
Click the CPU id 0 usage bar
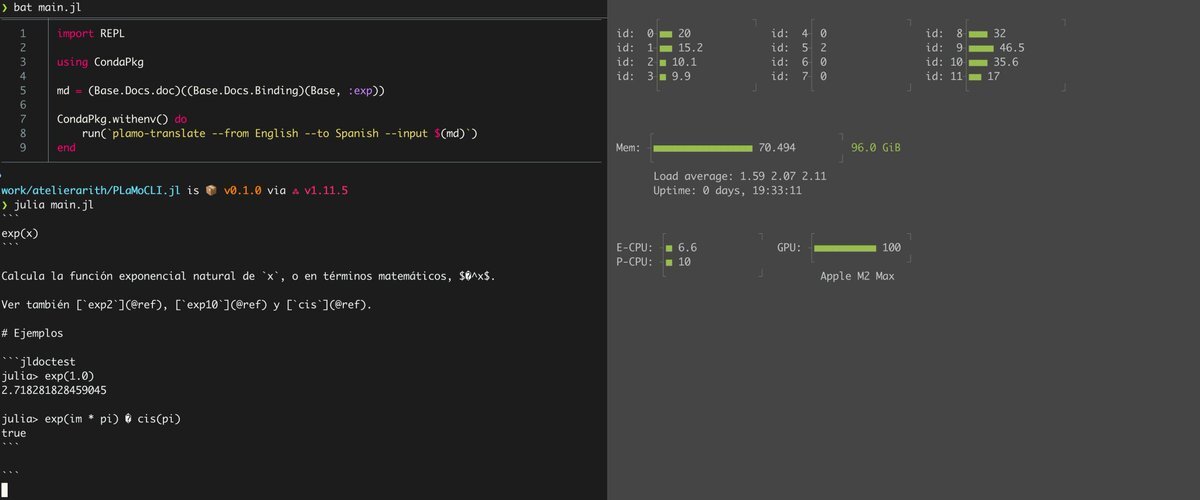(666, 33)
